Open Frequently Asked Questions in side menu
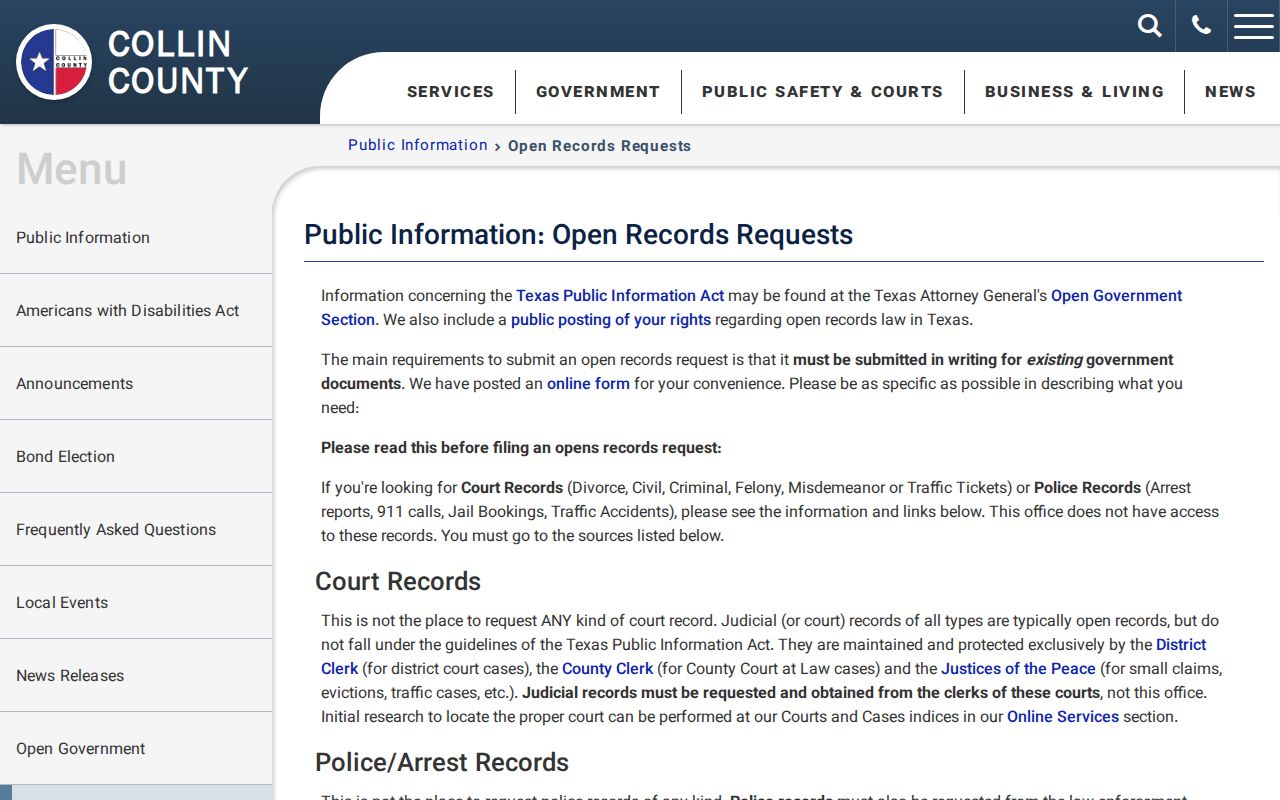 coord(136,530)
